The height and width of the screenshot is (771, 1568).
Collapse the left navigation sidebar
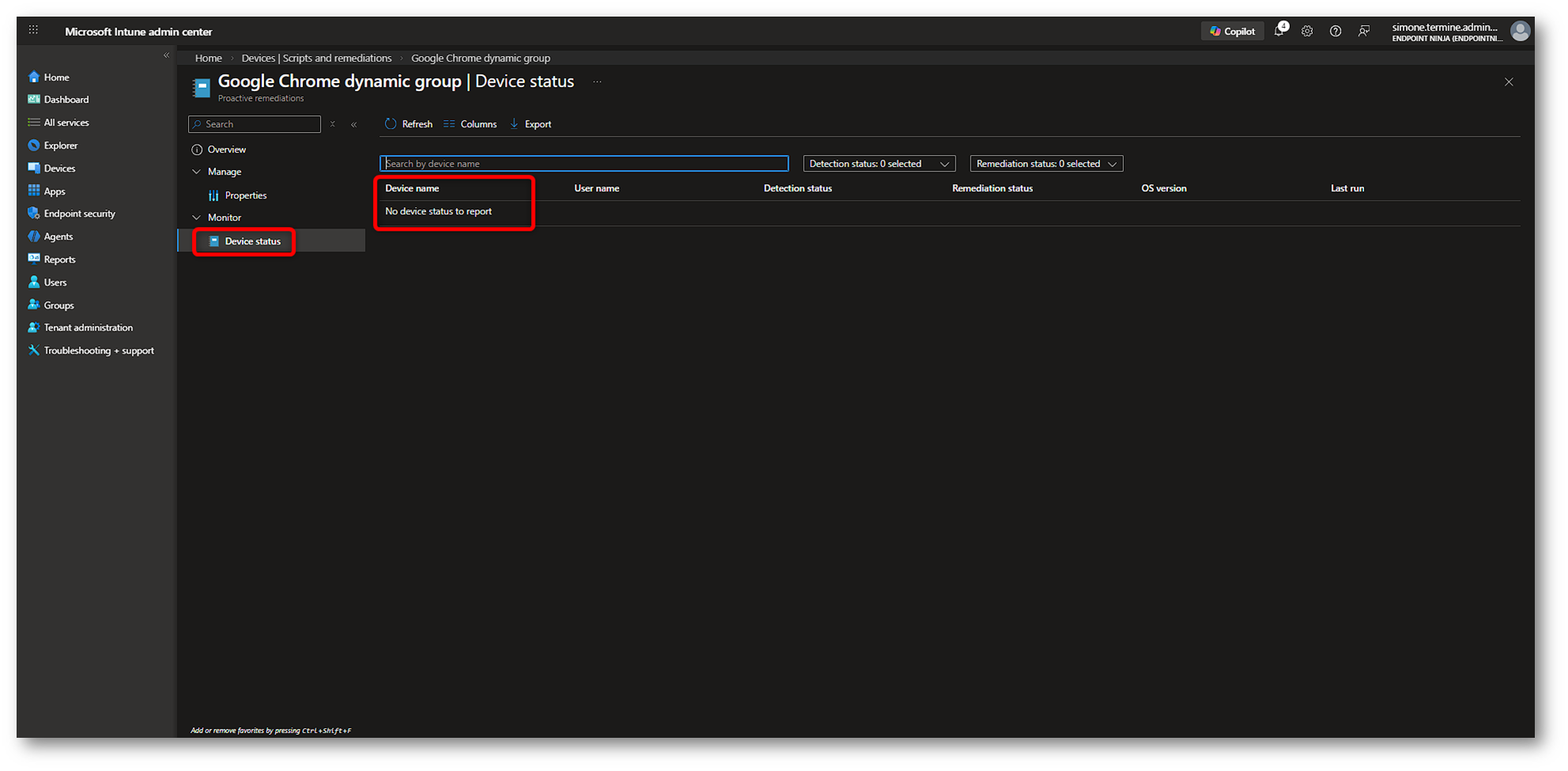(x=166, y=55)
